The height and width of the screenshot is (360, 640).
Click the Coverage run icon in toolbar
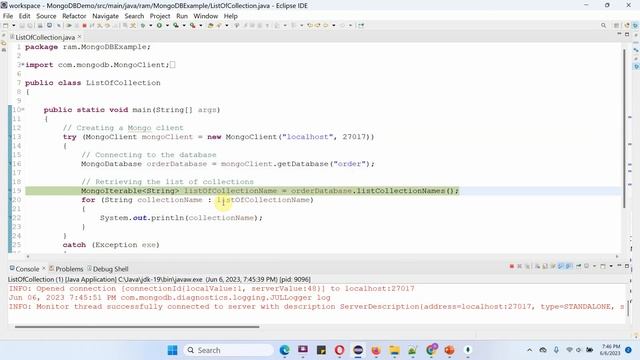coord(176,25)
